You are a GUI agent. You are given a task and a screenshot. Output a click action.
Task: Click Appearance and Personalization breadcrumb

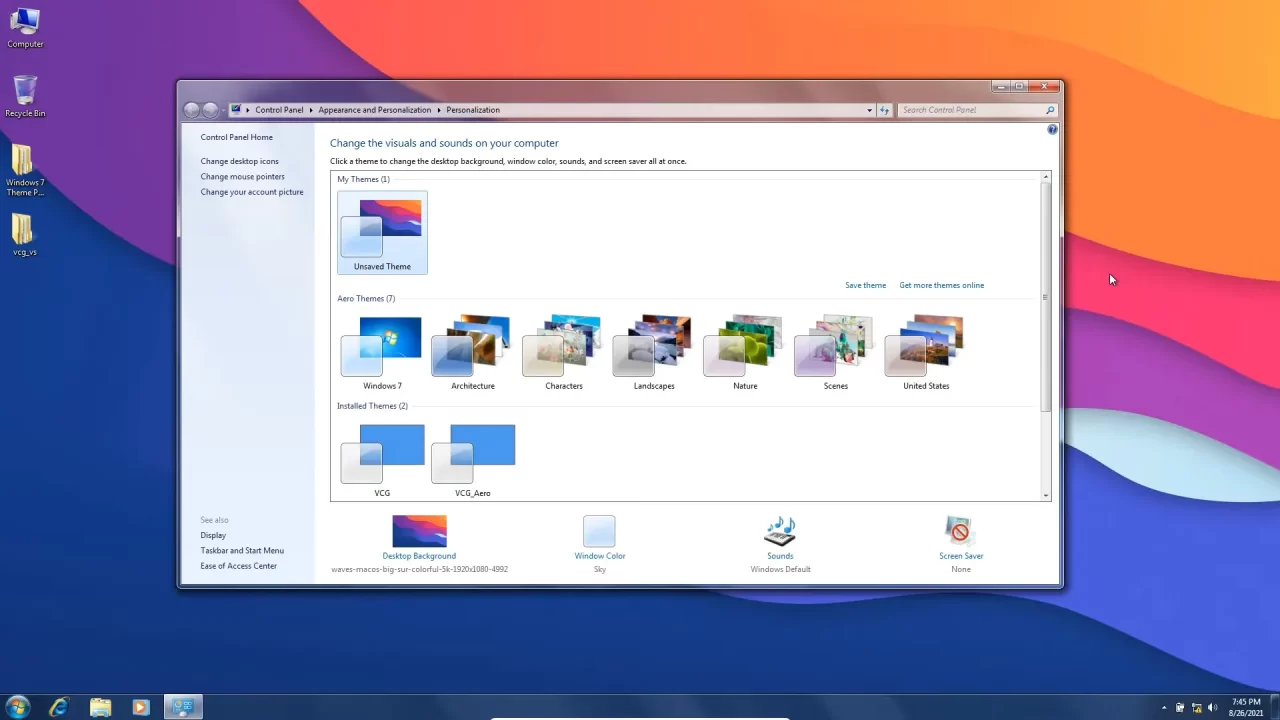click(375, 110)
